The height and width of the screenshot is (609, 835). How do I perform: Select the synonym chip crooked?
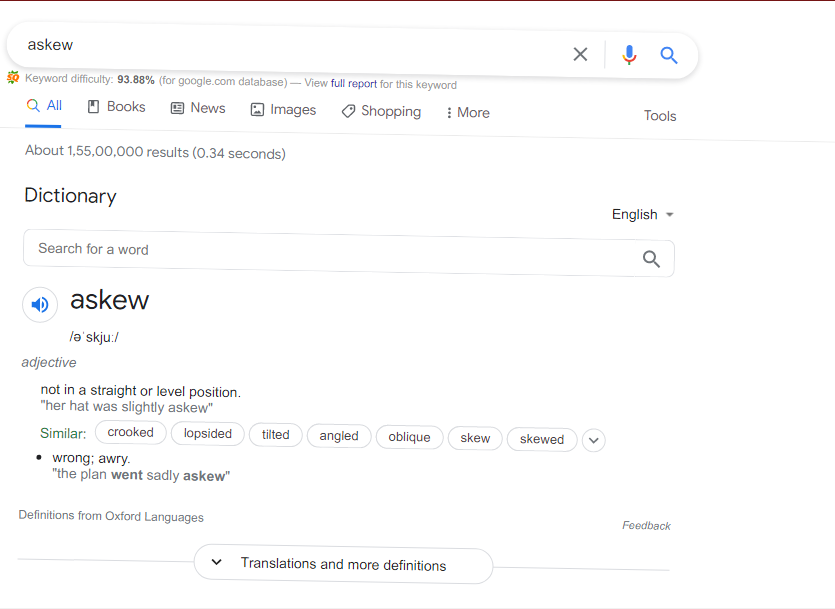click(x=130, y=432)
